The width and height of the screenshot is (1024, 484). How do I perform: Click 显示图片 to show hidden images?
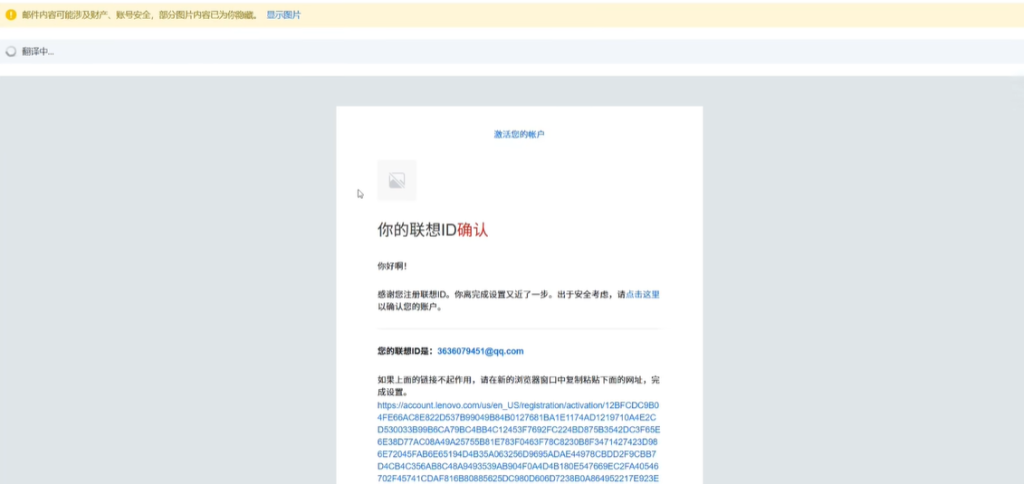[283, 15]
